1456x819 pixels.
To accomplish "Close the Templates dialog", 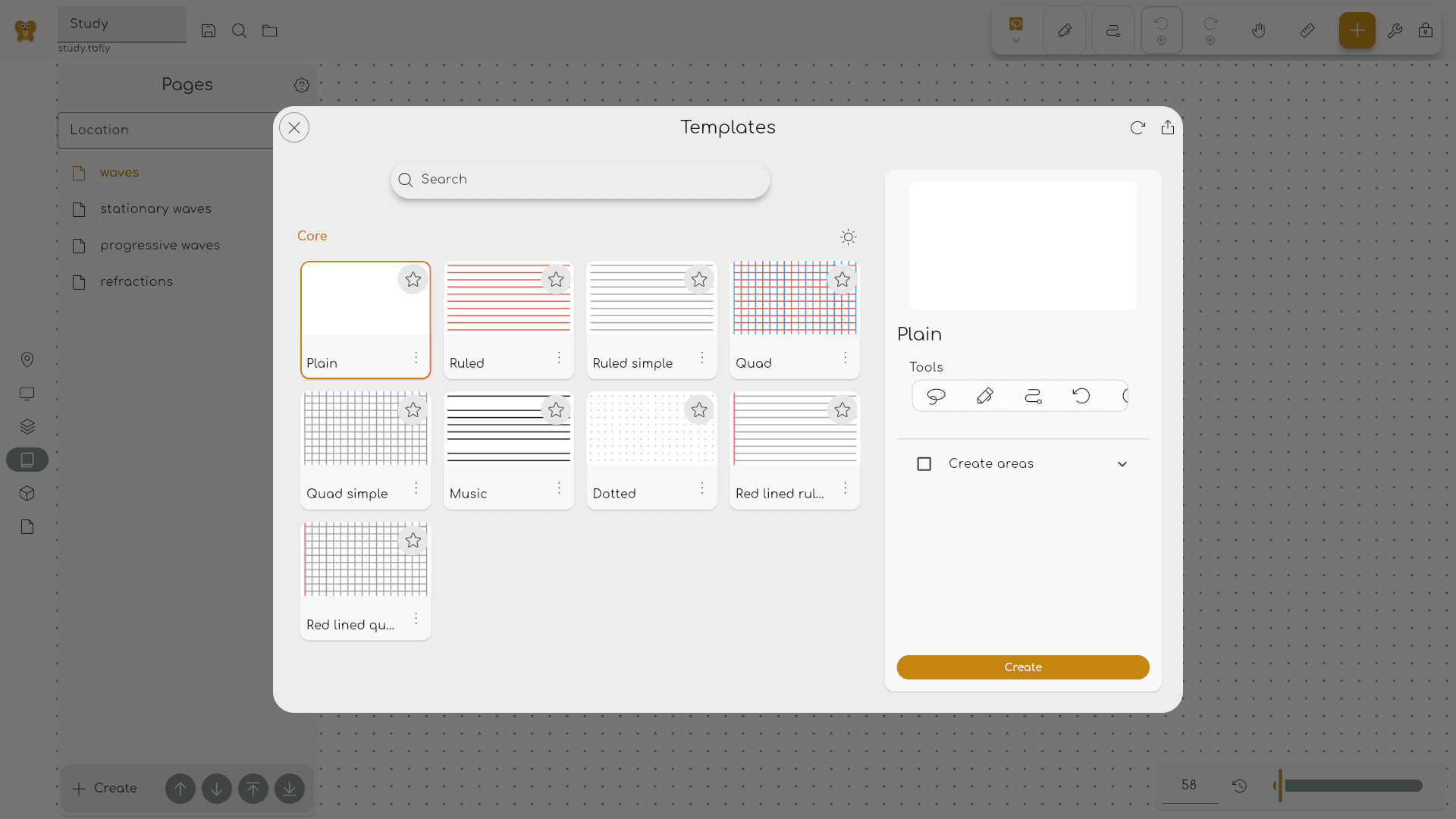I will pyautogui.click(x=294, y=127).
